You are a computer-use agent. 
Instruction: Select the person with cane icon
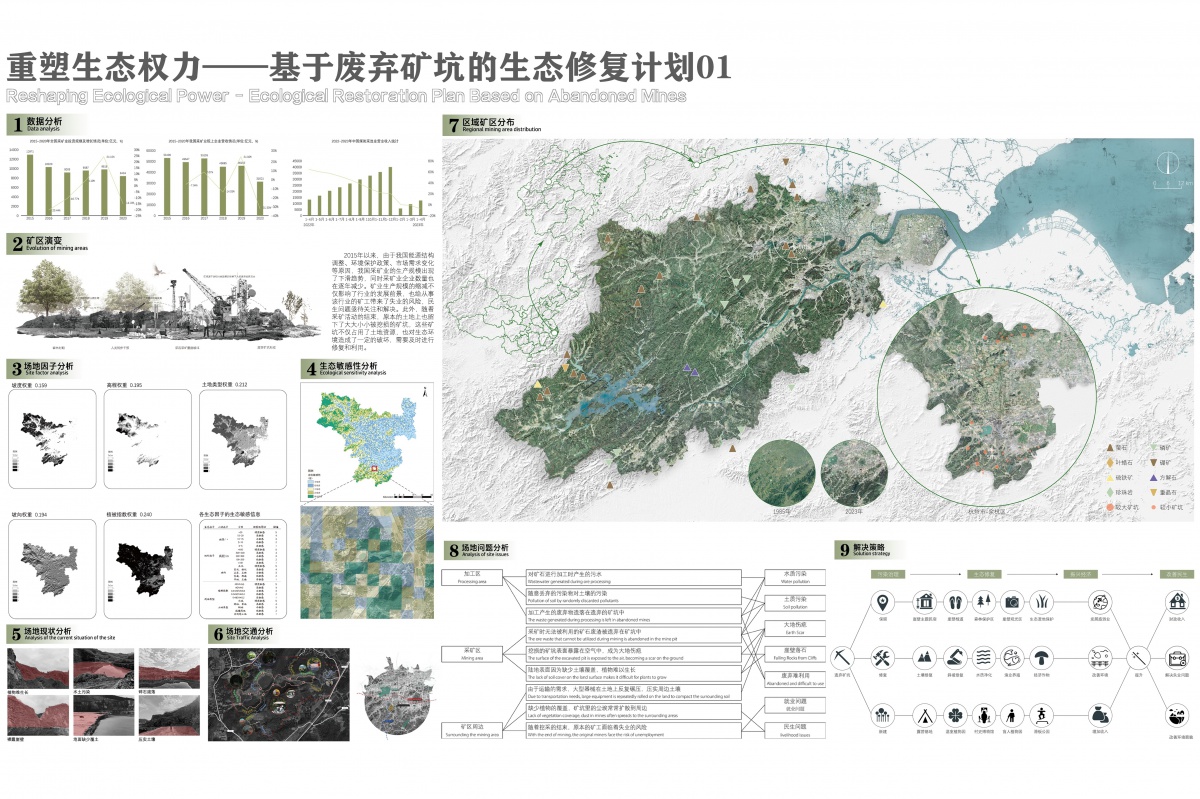coord(1013,715)
